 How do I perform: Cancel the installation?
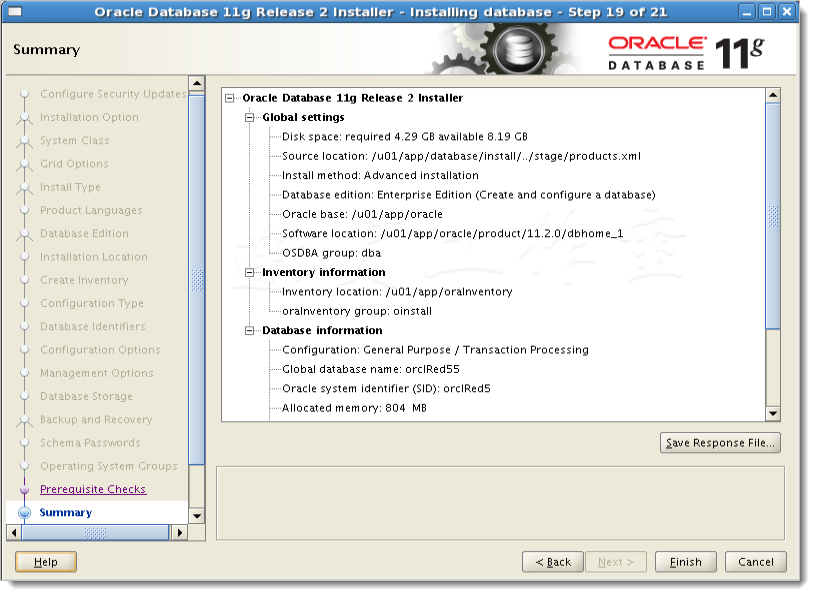coord(755,561)
